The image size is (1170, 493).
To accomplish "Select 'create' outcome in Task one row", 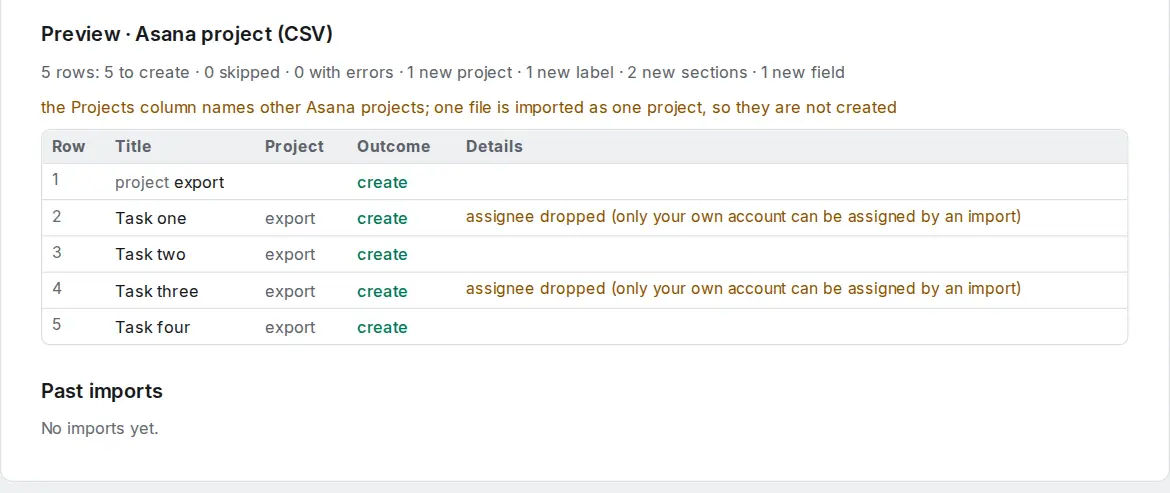I will 382,219.
